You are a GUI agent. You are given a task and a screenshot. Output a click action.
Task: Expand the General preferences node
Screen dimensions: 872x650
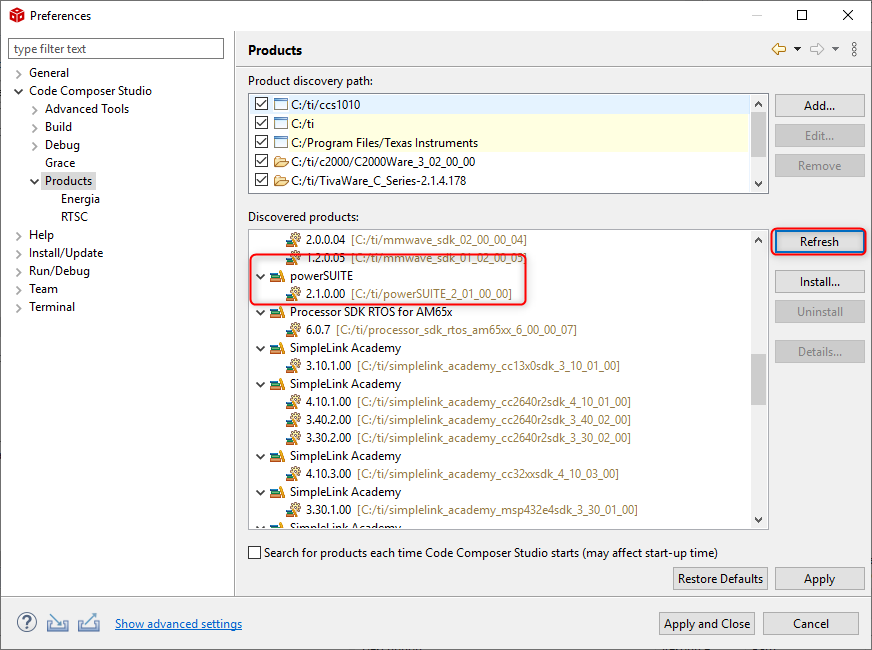pos(19,73)
